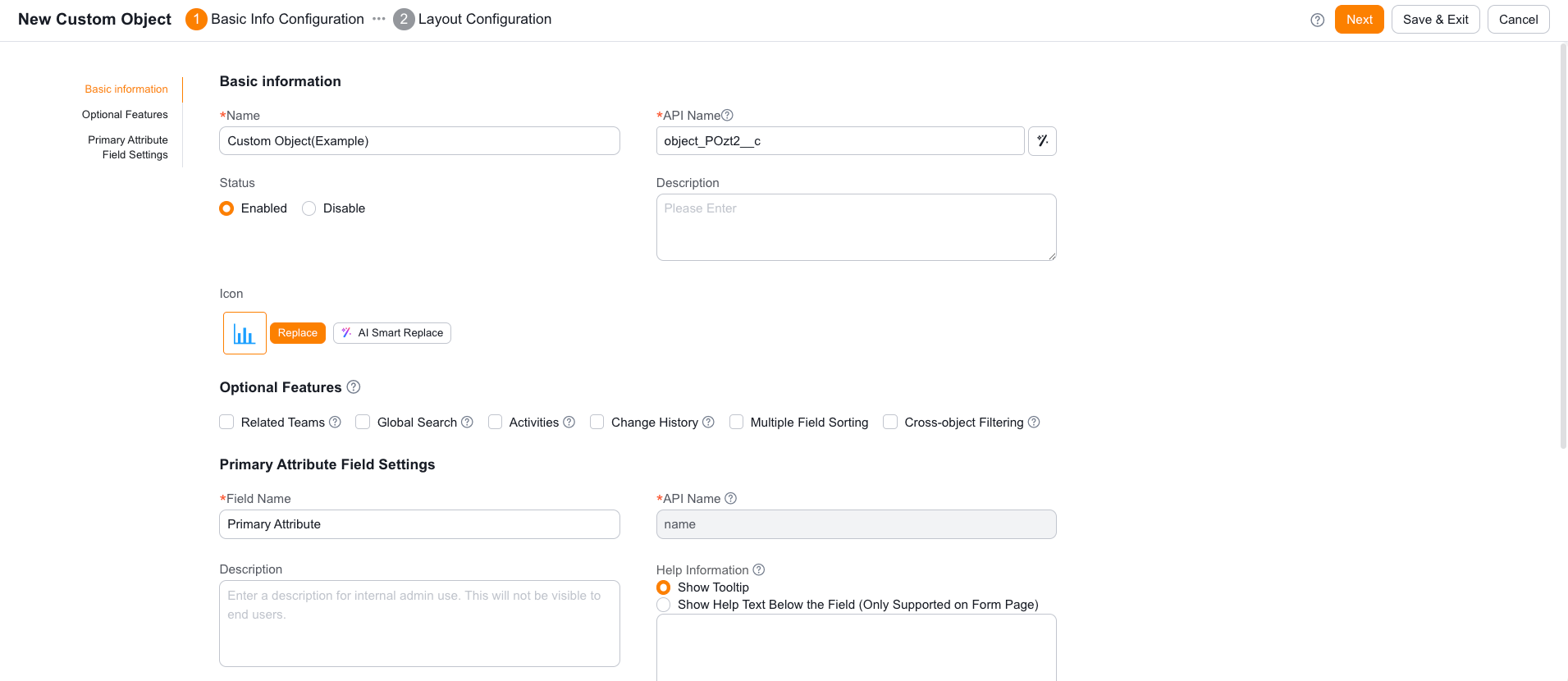Click the Replace icon button

click(298, 333)
